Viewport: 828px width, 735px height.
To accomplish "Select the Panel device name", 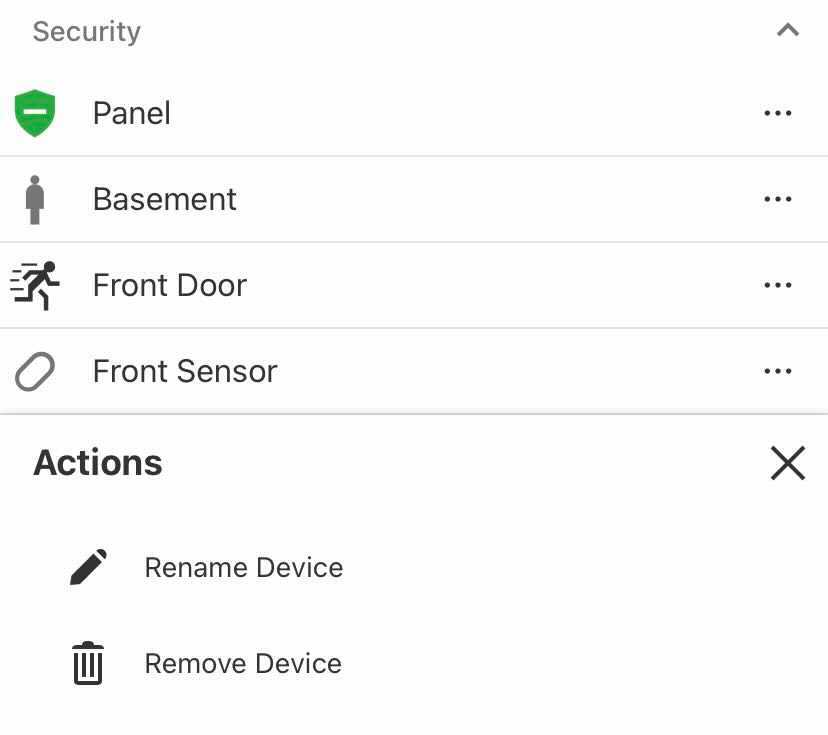I will (132, 113).
